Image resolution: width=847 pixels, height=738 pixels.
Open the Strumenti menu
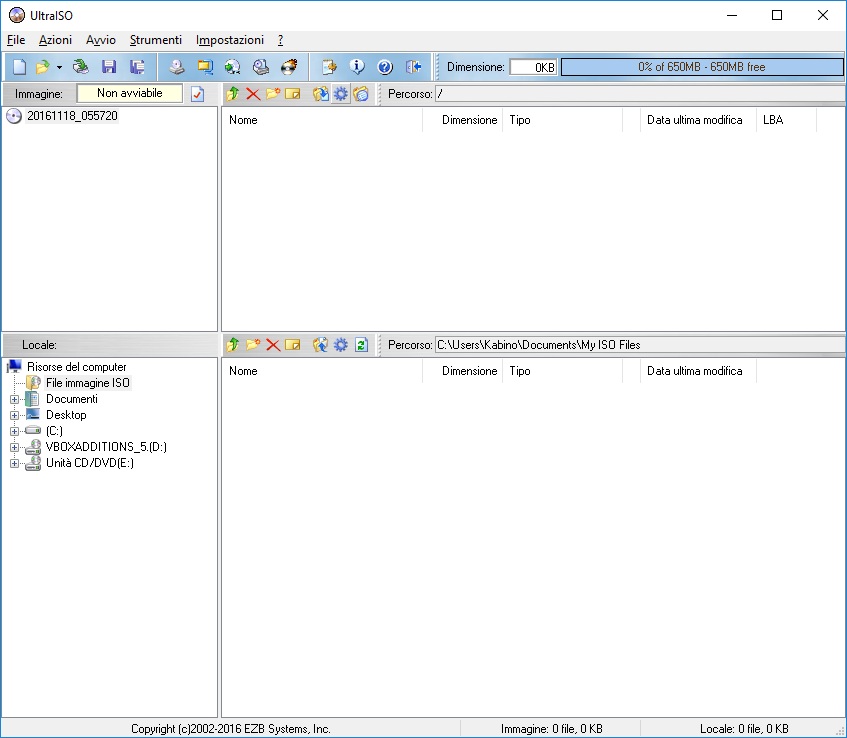(x=156, y=40)
